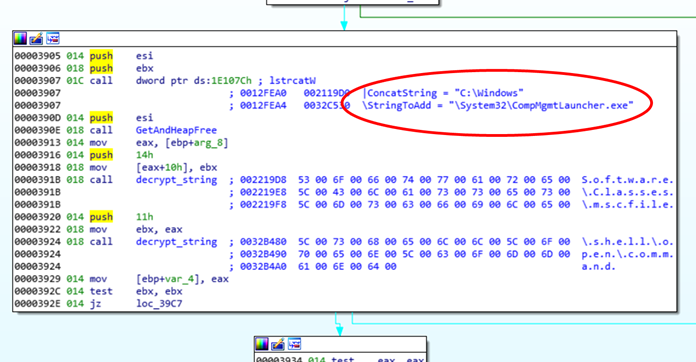Select the loc_39C7 jump target
The height and width of the screenshot is (362, 696).
tap(159, 304)
